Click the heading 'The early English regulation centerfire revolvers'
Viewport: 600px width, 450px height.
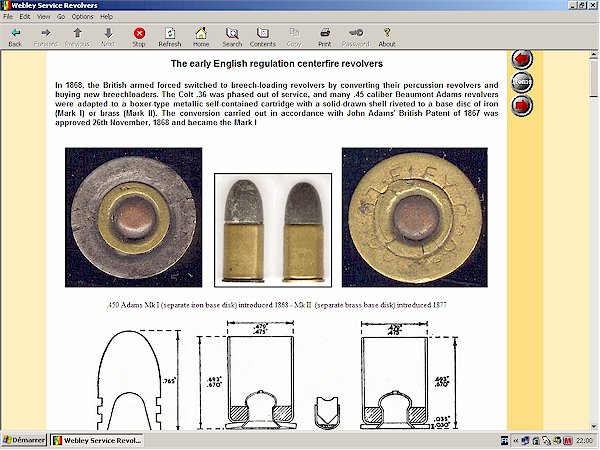point(277,64)
